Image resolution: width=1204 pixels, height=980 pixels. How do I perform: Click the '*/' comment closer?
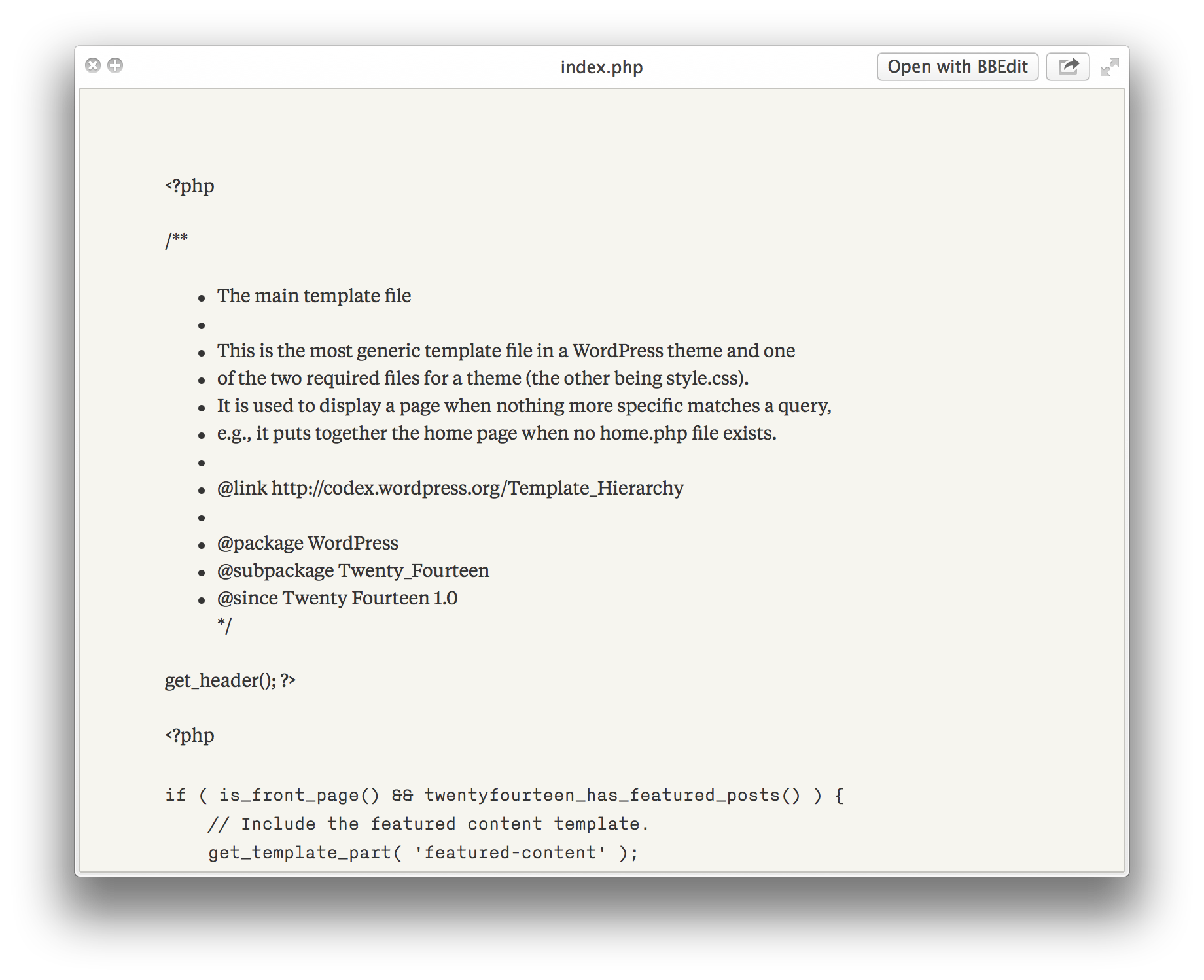(x=224, y=625)
